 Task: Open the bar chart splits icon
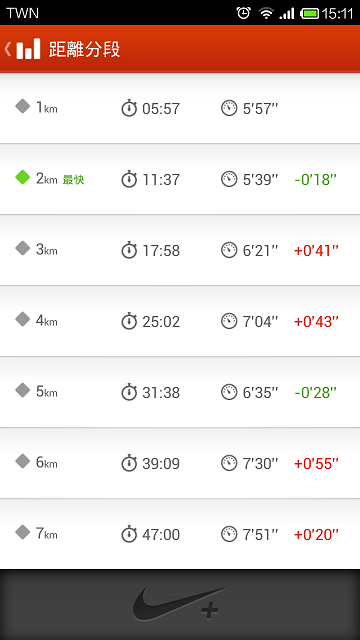pyautogui.click(x=29, y=49)
